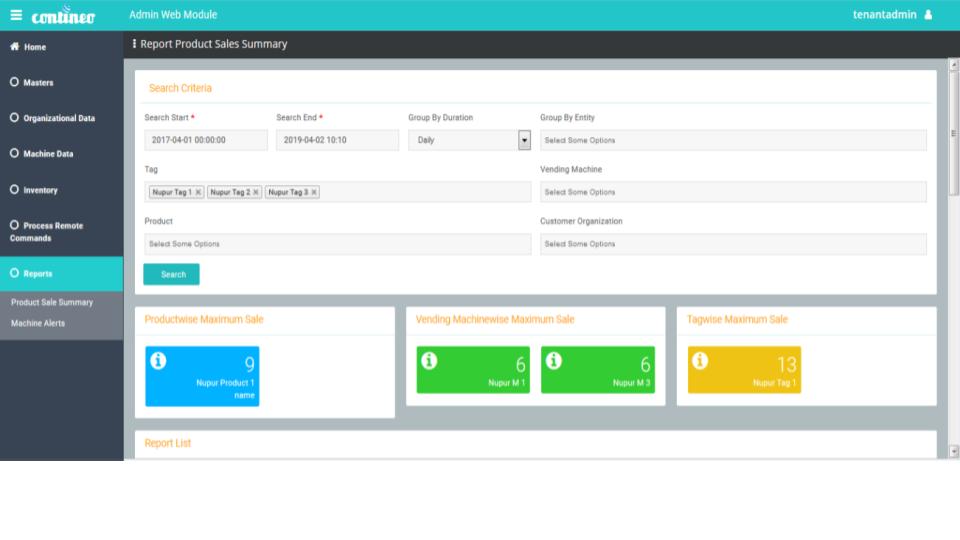Image resolution: width=960 pixels, height=540 pixels.
Task: Click the Home house icon
Action: point(15,47)
